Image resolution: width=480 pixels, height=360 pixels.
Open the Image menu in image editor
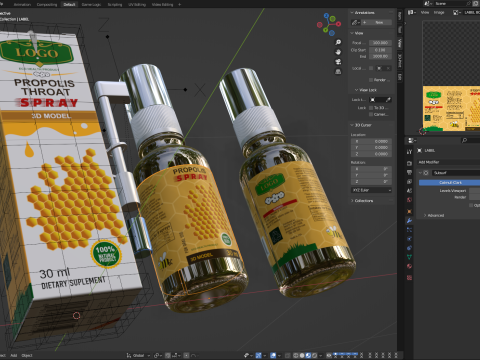pos(439,12)
